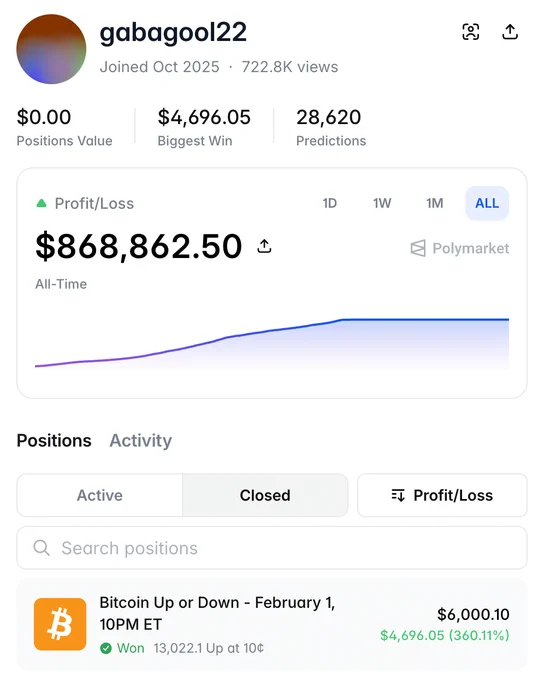Image resolution: width=544 pixels, height=680 pixels.
Task: Click the magnifier icon in search box
Action: pyautogui.click(x=42, y=548)
